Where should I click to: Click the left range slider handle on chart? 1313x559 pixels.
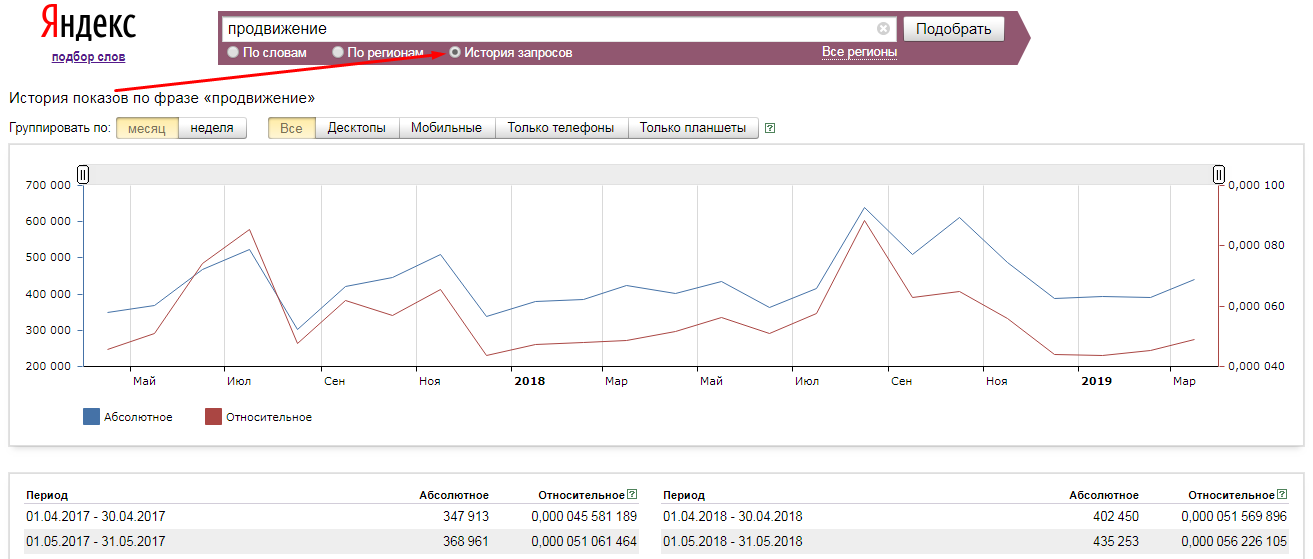83,175
